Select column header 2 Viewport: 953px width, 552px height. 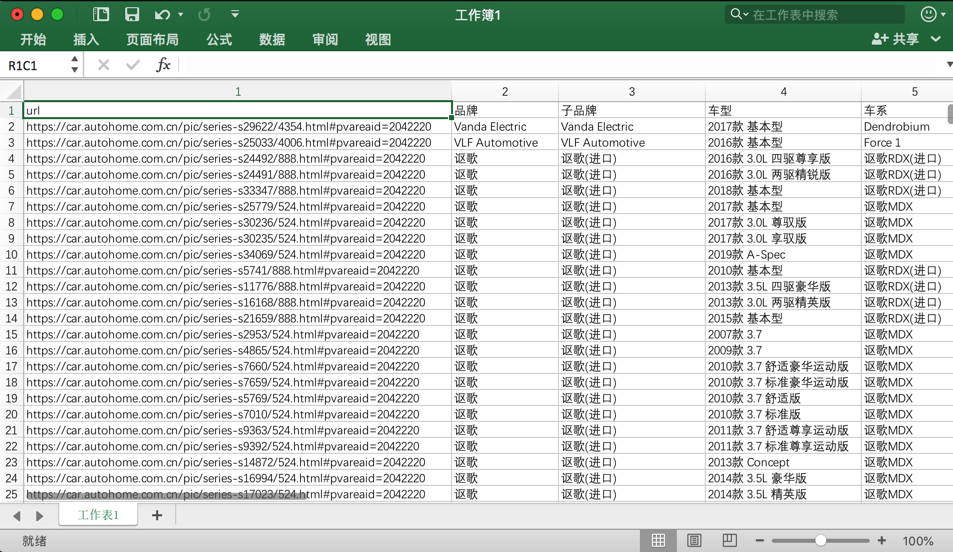click(505, 92)
